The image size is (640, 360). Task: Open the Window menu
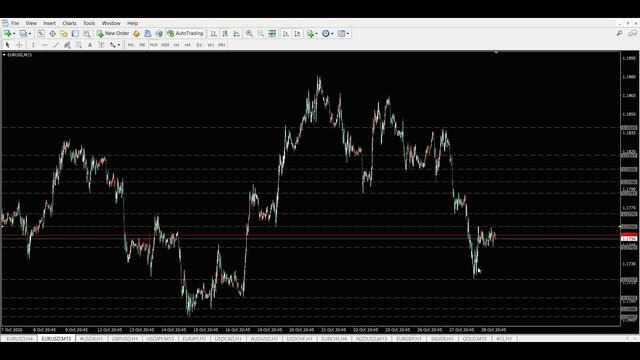tap(111, 23)
